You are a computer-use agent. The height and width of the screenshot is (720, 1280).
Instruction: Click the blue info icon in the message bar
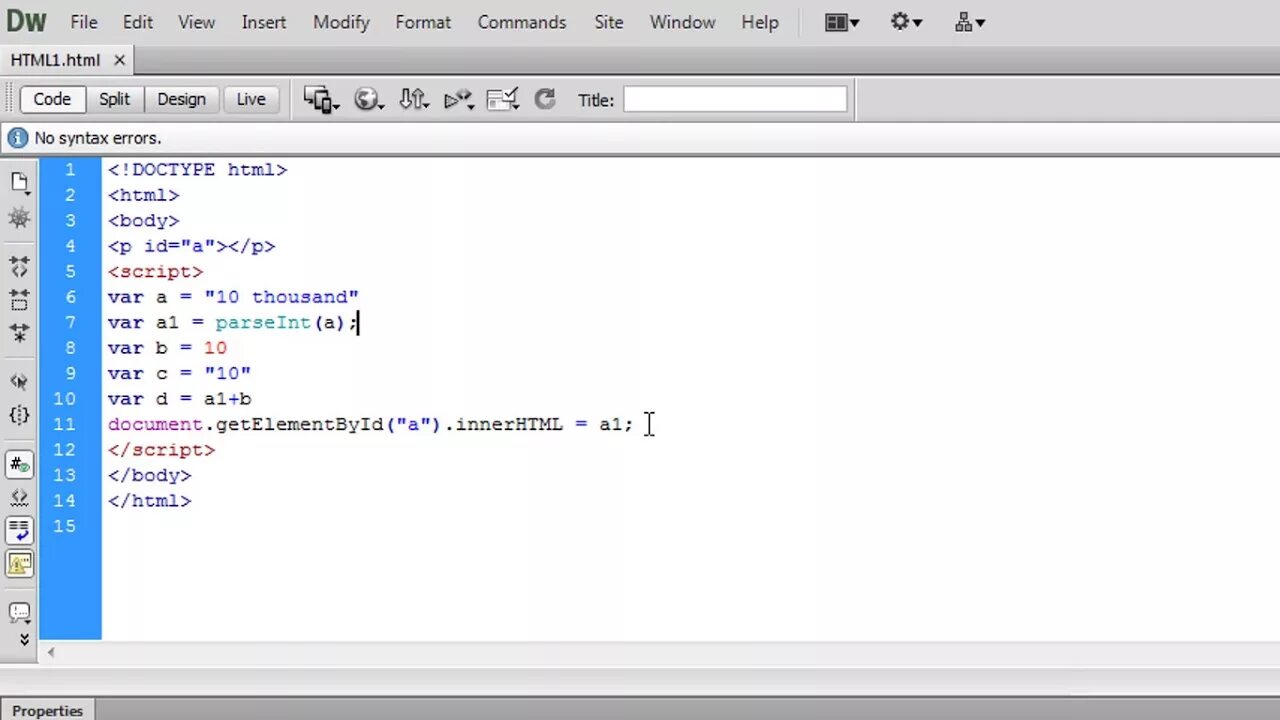coord(18,138)
